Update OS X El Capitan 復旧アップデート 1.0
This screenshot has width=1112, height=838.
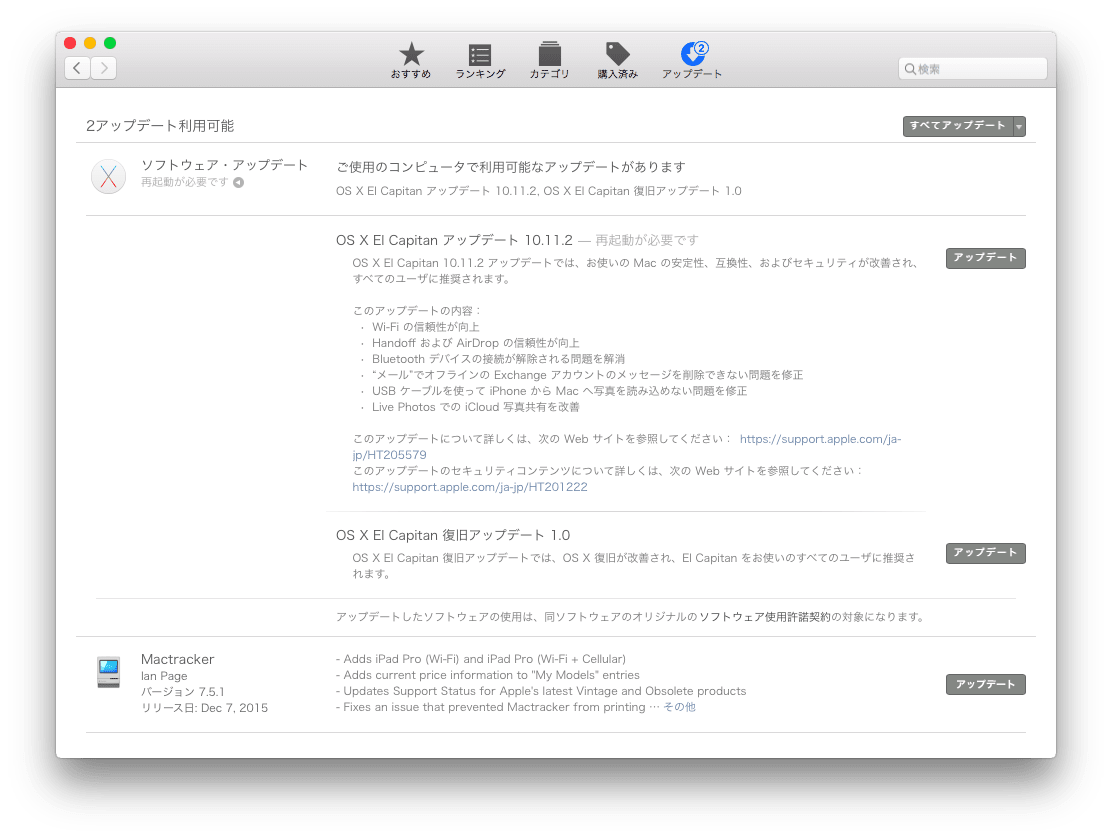[x=986, y=553]
